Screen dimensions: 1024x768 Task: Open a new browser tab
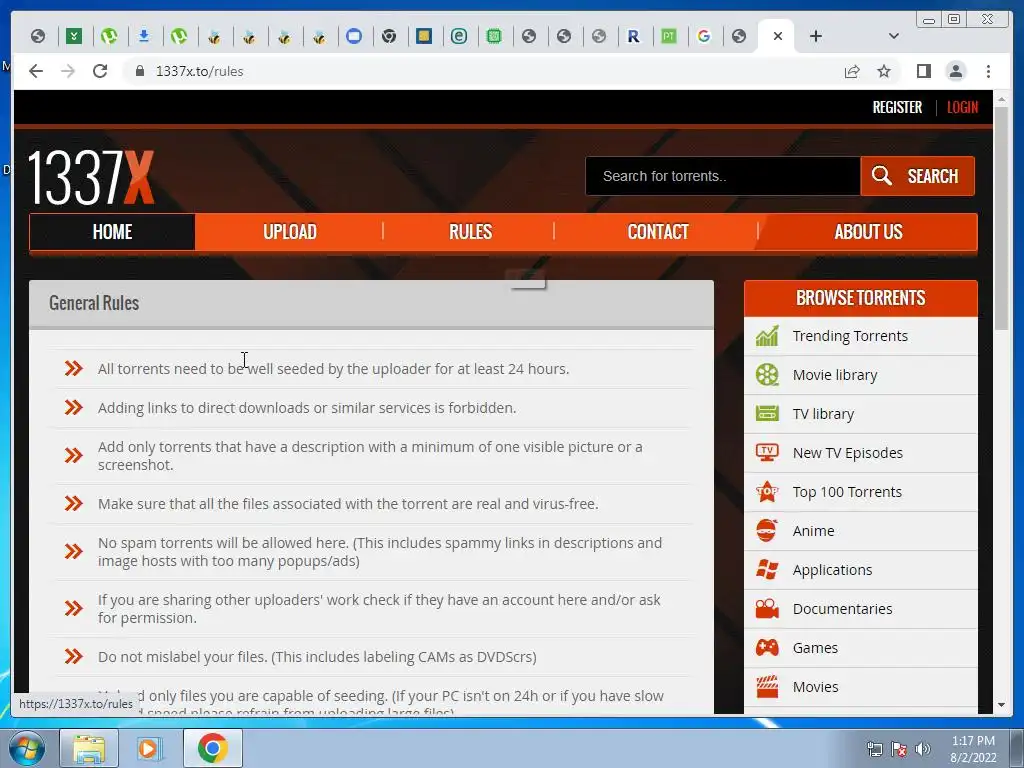point(816,36)
